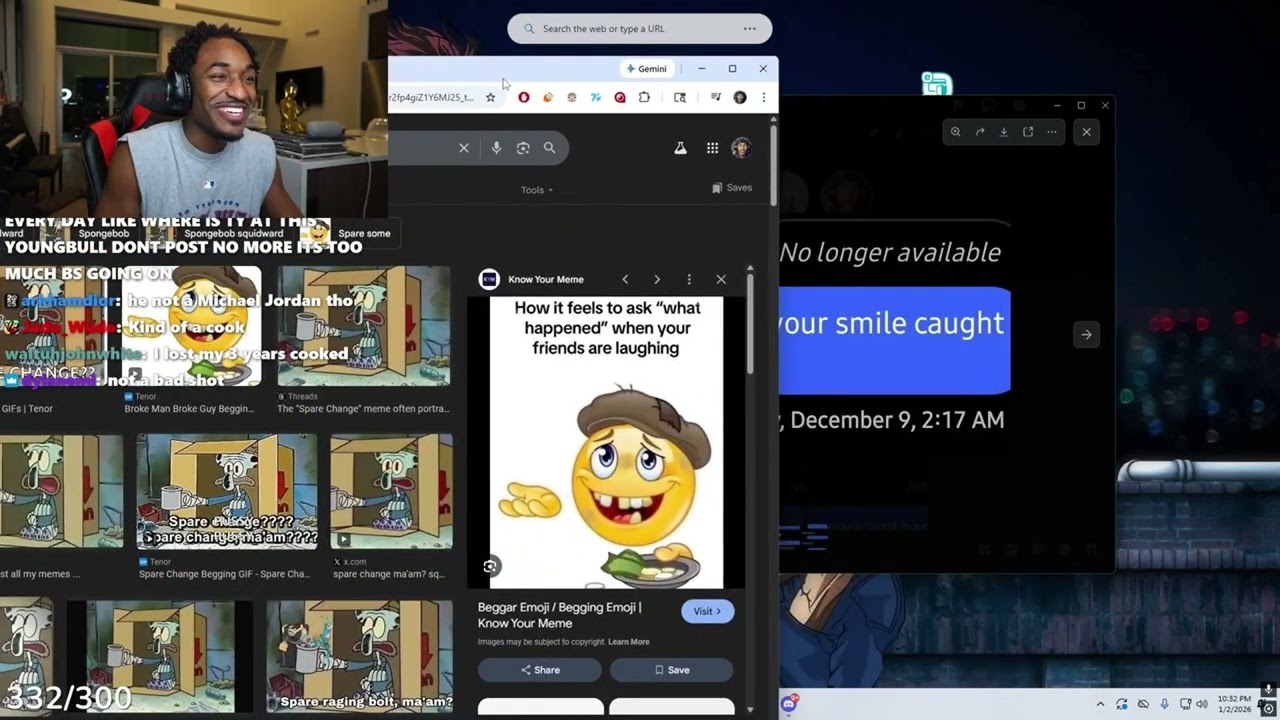This screenshot has height=720, width=1280.
Task: Expand the Tools dropdown
Action: [x=536, y=190]
